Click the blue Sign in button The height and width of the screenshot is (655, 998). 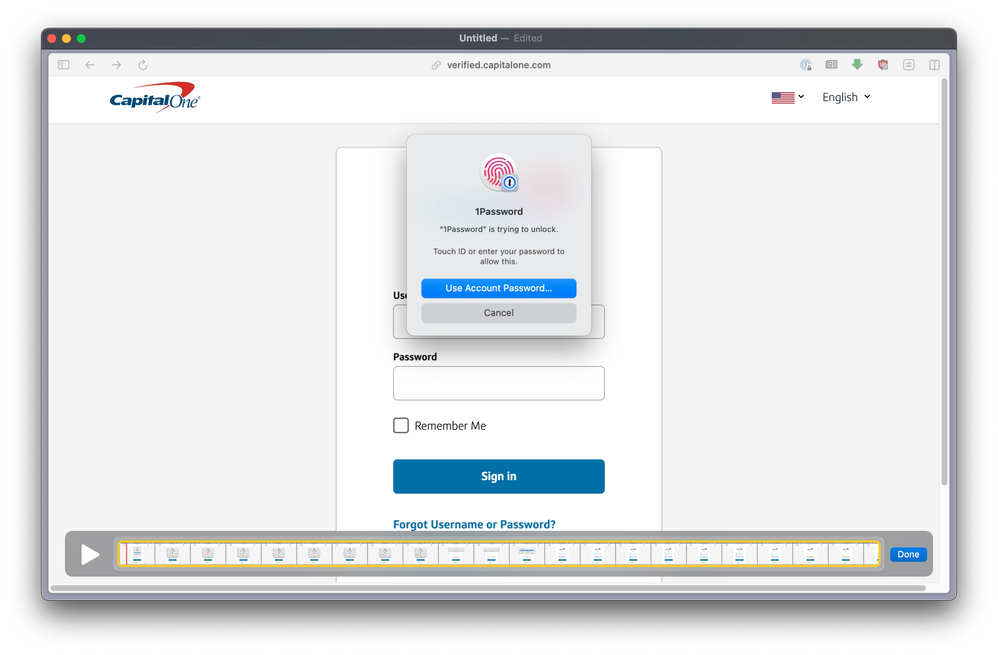tap(499, 476)
